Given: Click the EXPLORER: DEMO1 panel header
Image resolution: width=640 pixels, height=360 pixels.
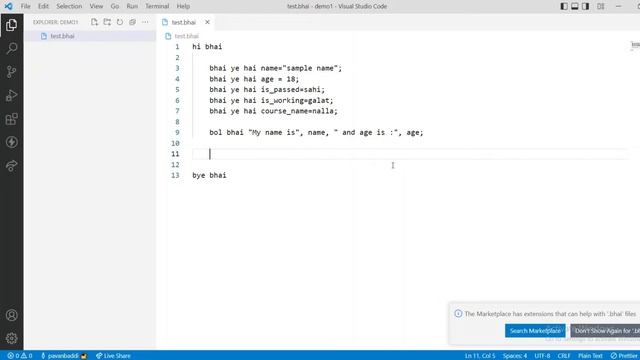Looking at the screenshot, I should tap(56, 22).
